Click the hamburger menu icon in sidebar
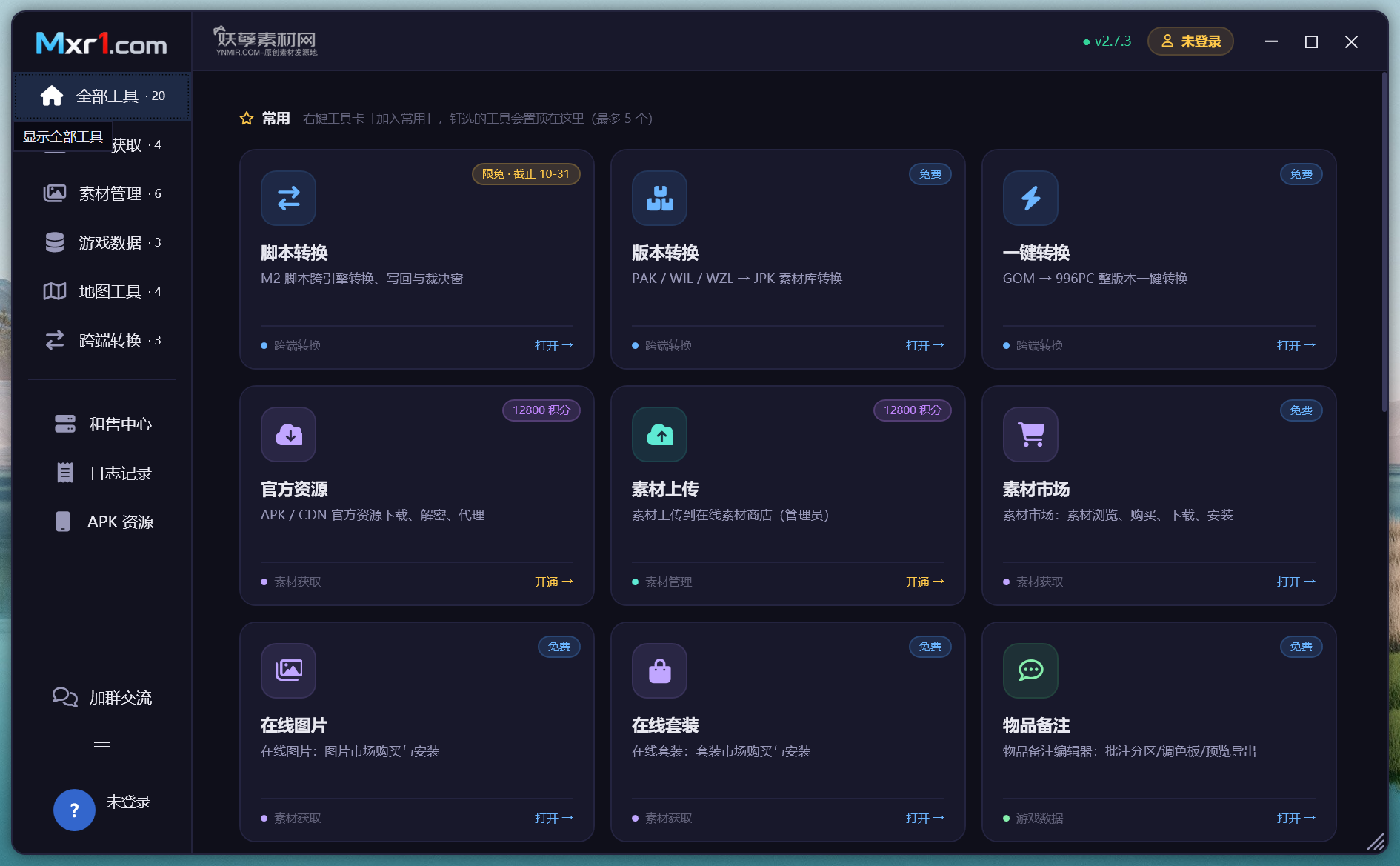1400x866 pixels. coord(101,746)
